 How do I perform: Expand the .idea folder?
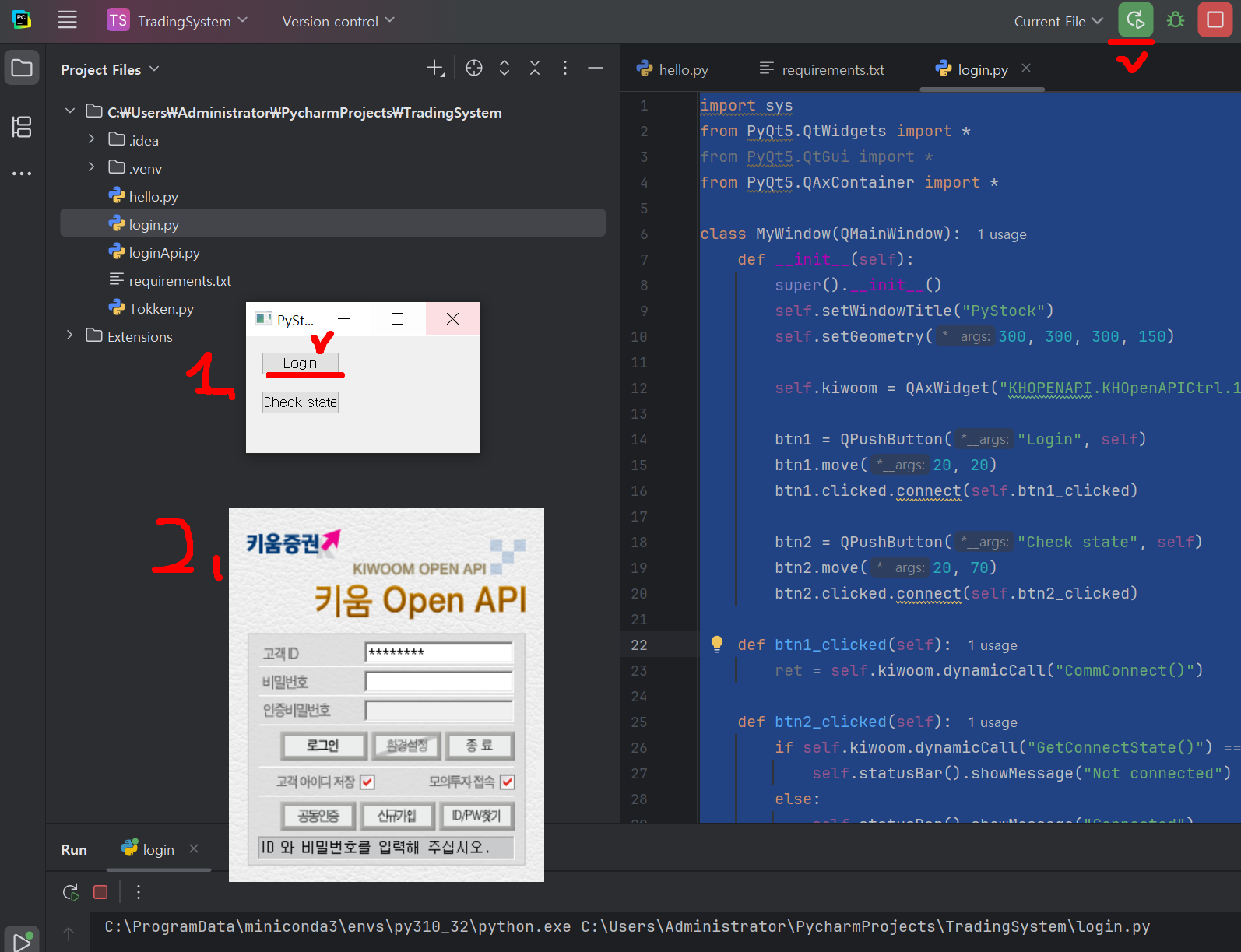pyautogui.click(x=91, y=139)
